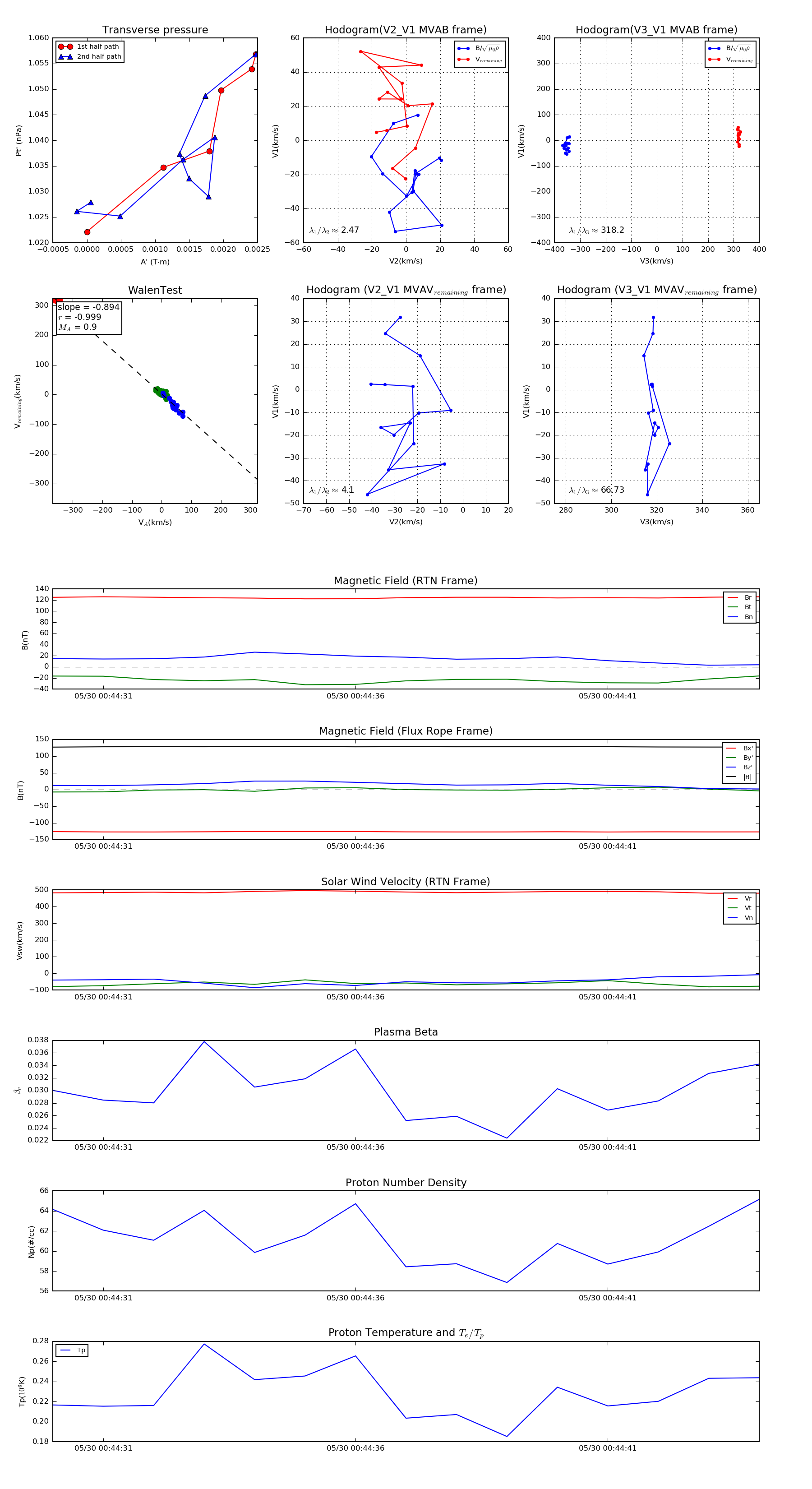
Task: Select the "Pt' (nPa)" y-axis label
Action: pyautogui.click(x=18, y=140)
